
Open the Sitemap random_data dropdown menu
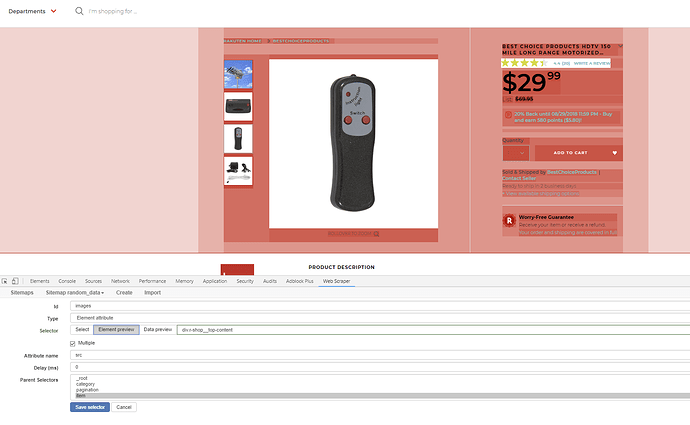tap(75, 293)
